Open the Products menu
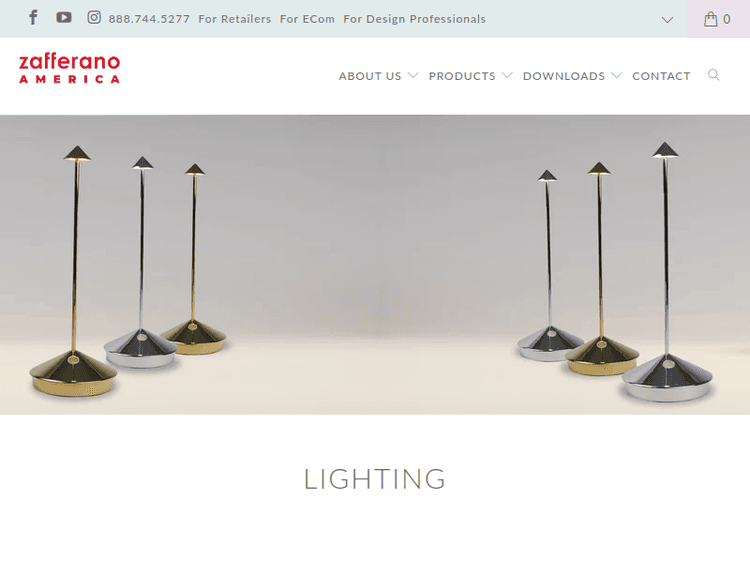This screenshot has height=563, width=750. click(462, 76)
